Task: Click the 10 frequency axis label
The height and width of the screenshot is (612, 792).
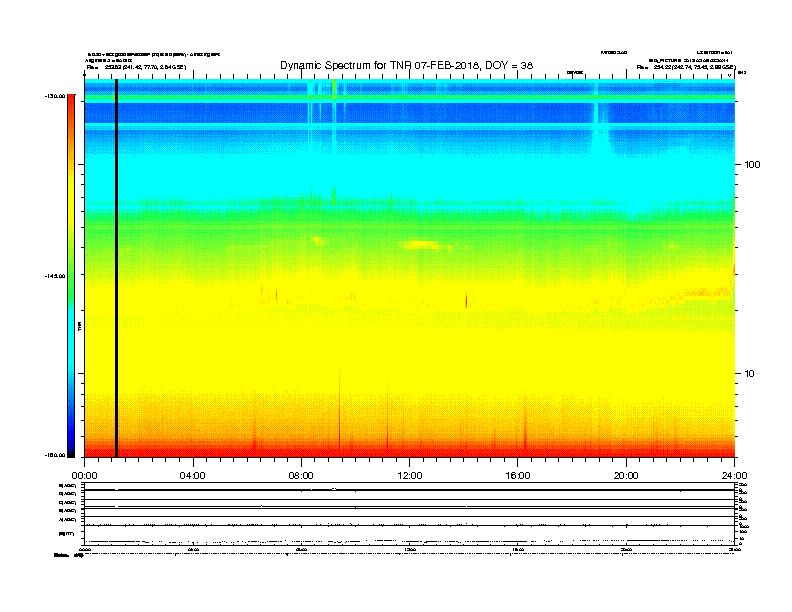Action: [x=749, y=374]
